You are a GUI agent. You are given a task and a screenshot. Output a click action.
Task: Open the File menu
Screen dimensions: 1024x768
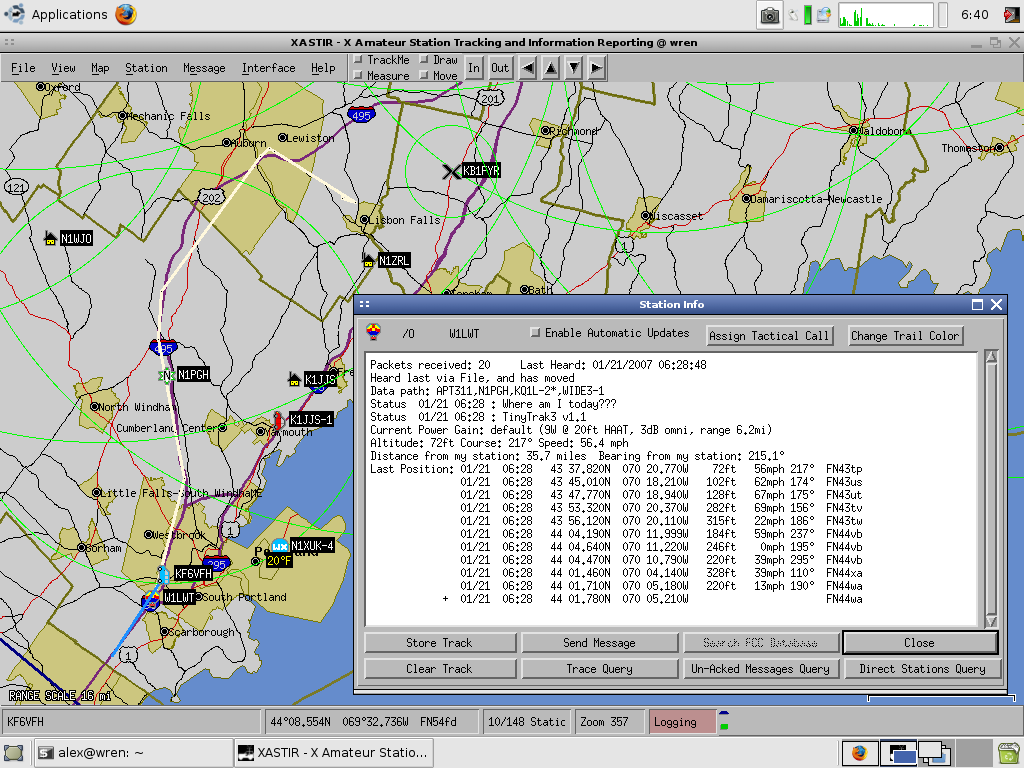[x=24, y=68]
